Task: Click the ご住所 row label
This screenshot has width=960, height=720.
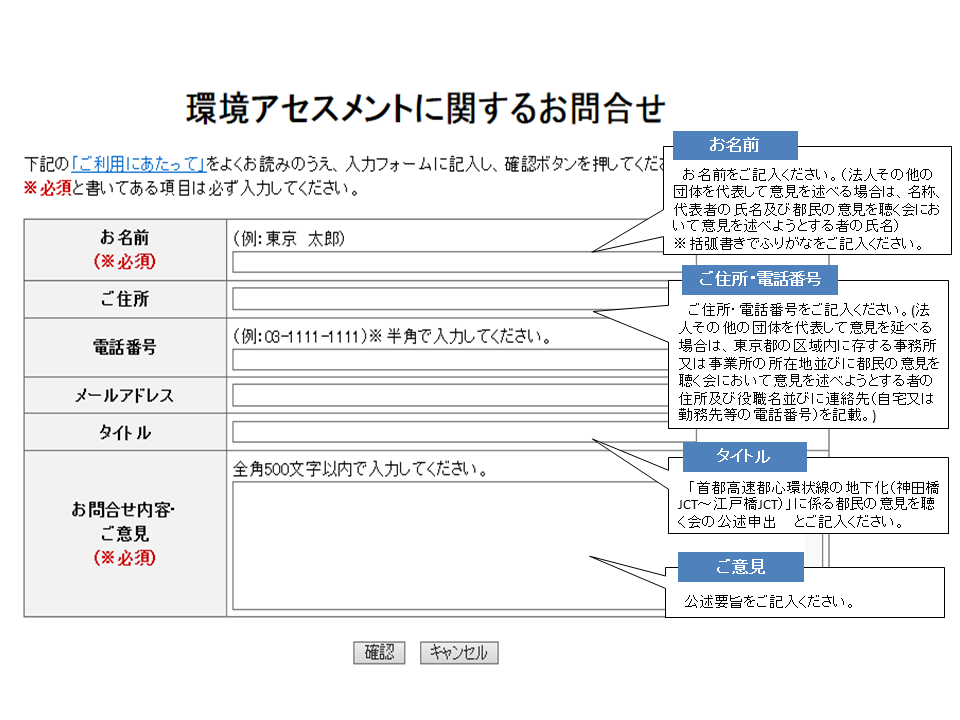Action: tap(125, 299)
